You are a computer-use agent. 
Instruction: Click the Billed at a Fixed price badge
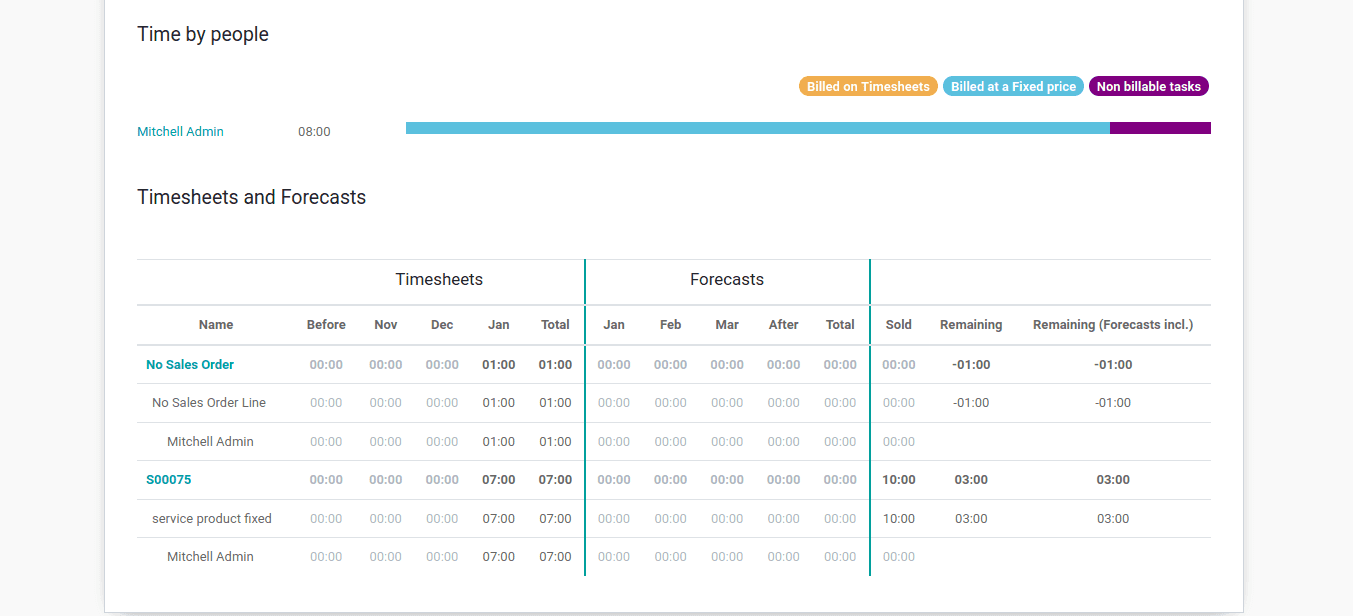[x=1013, y=87]
